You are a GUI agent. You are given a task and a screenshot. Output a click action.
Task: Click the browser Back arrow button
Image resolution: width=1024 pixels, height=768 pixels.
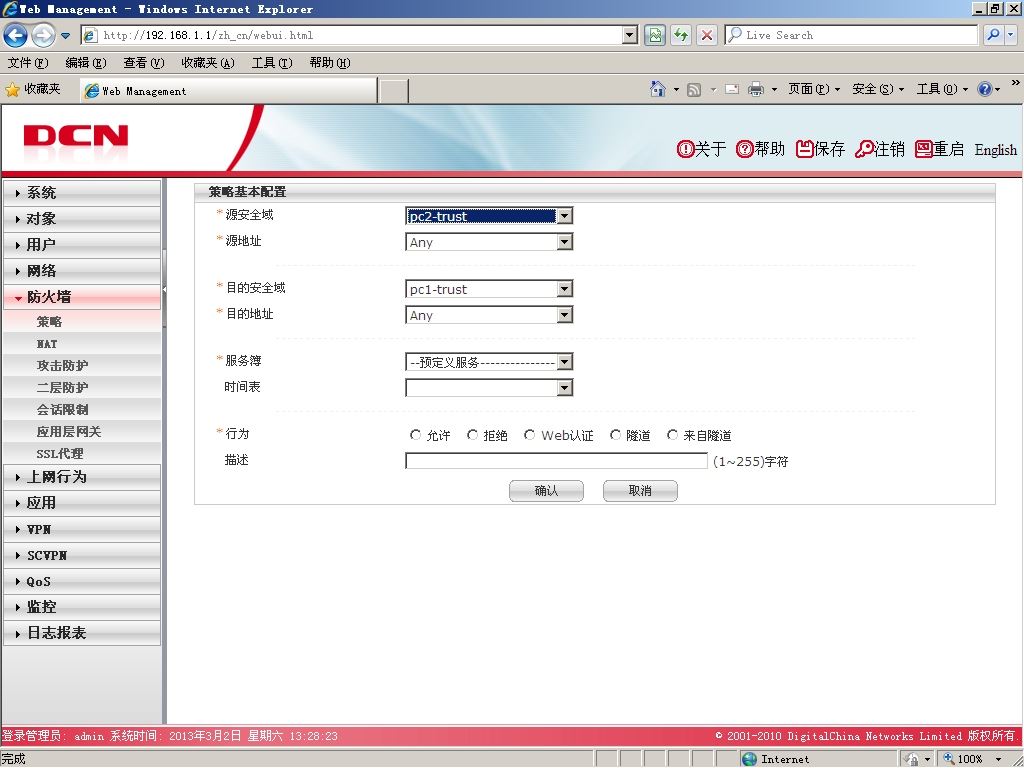[16, 35]
